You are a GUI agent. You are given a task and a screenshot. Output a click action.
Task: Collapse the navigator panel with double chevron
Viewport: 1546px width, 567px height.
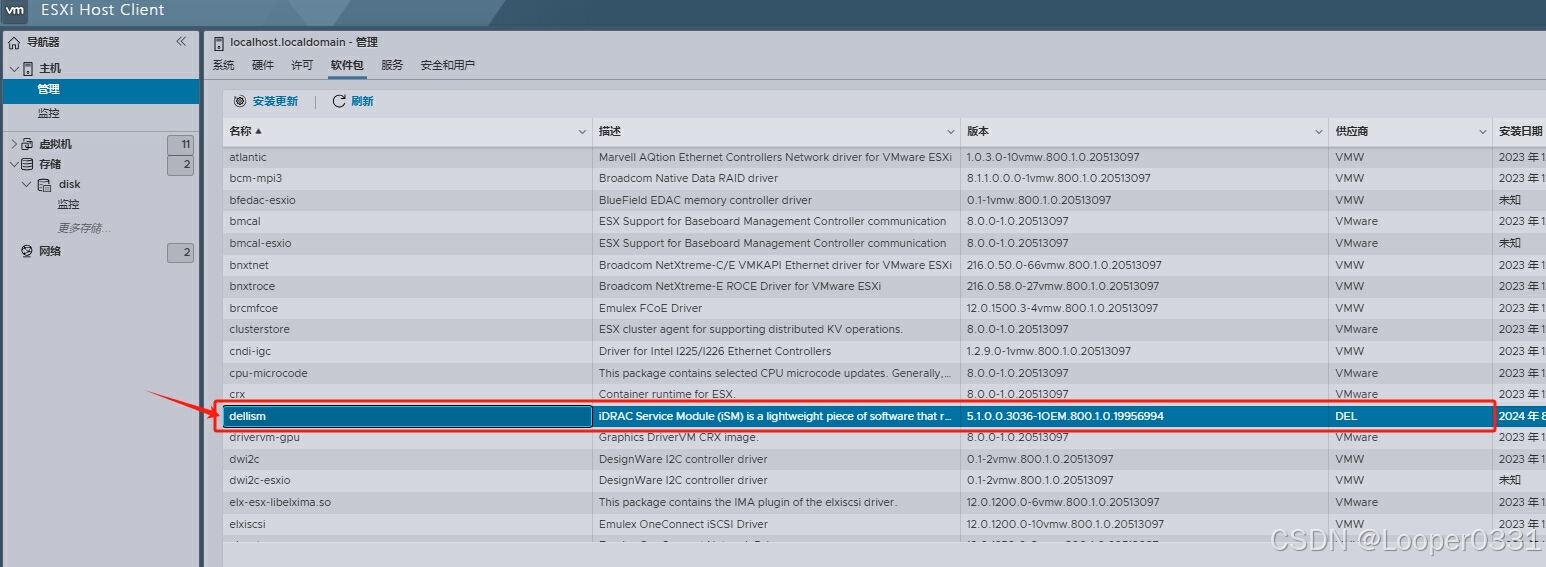click(181, 42)
